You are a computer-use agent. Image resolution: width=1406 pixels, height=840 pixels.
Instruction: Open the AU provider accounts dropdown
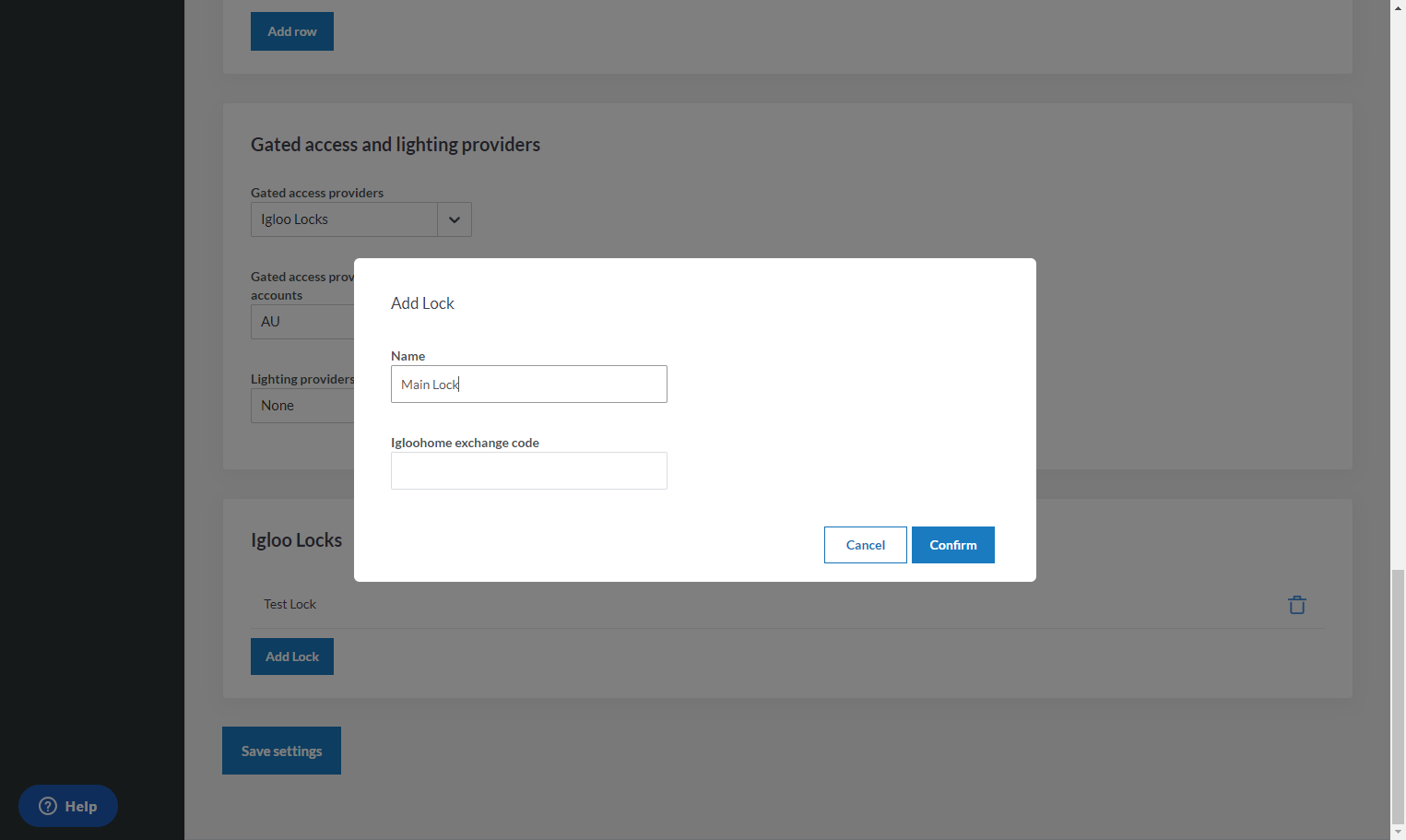click(x=302, y=322)
